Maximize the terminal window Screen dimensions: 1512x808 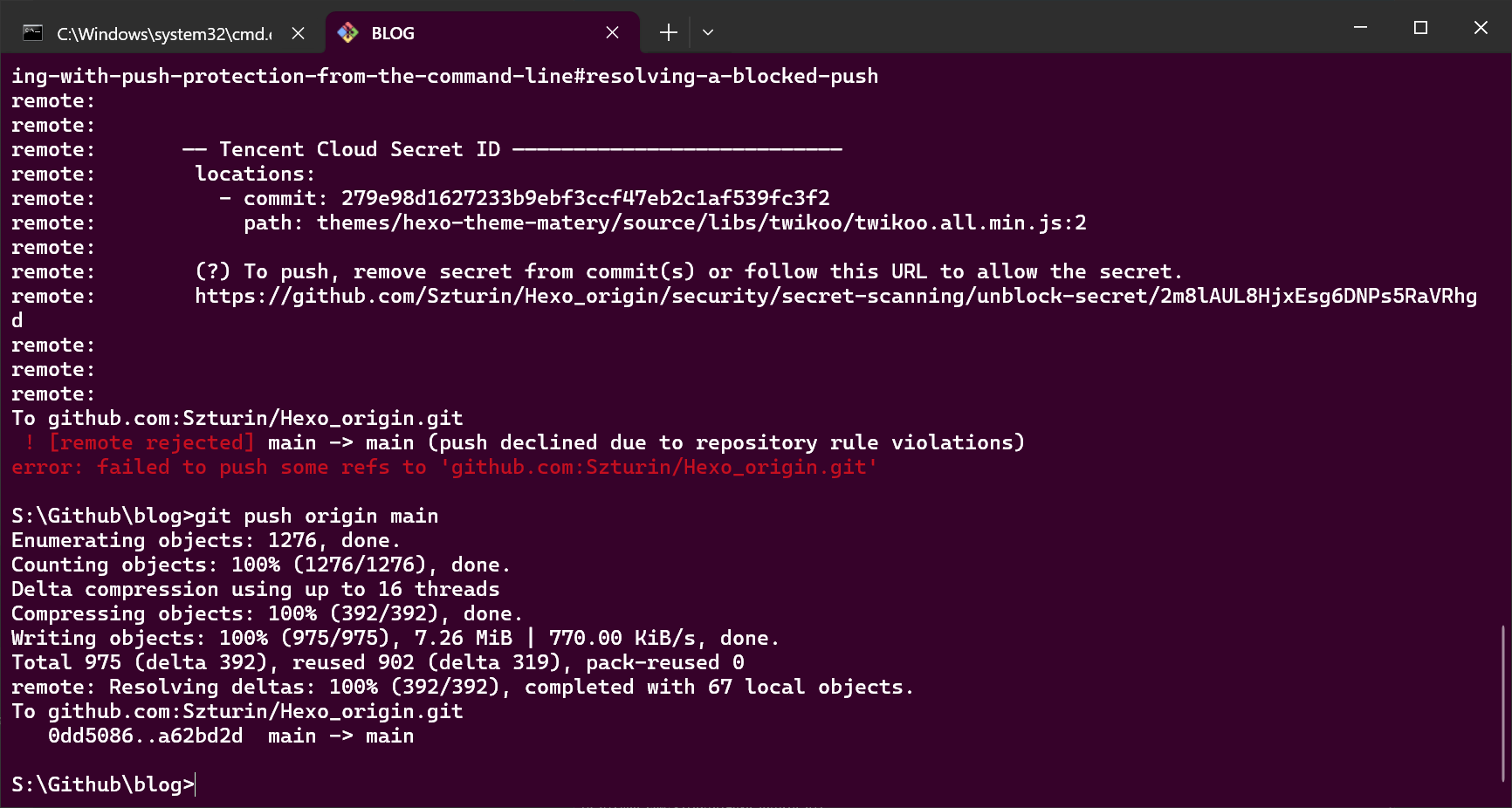[x=1420, y=28]
